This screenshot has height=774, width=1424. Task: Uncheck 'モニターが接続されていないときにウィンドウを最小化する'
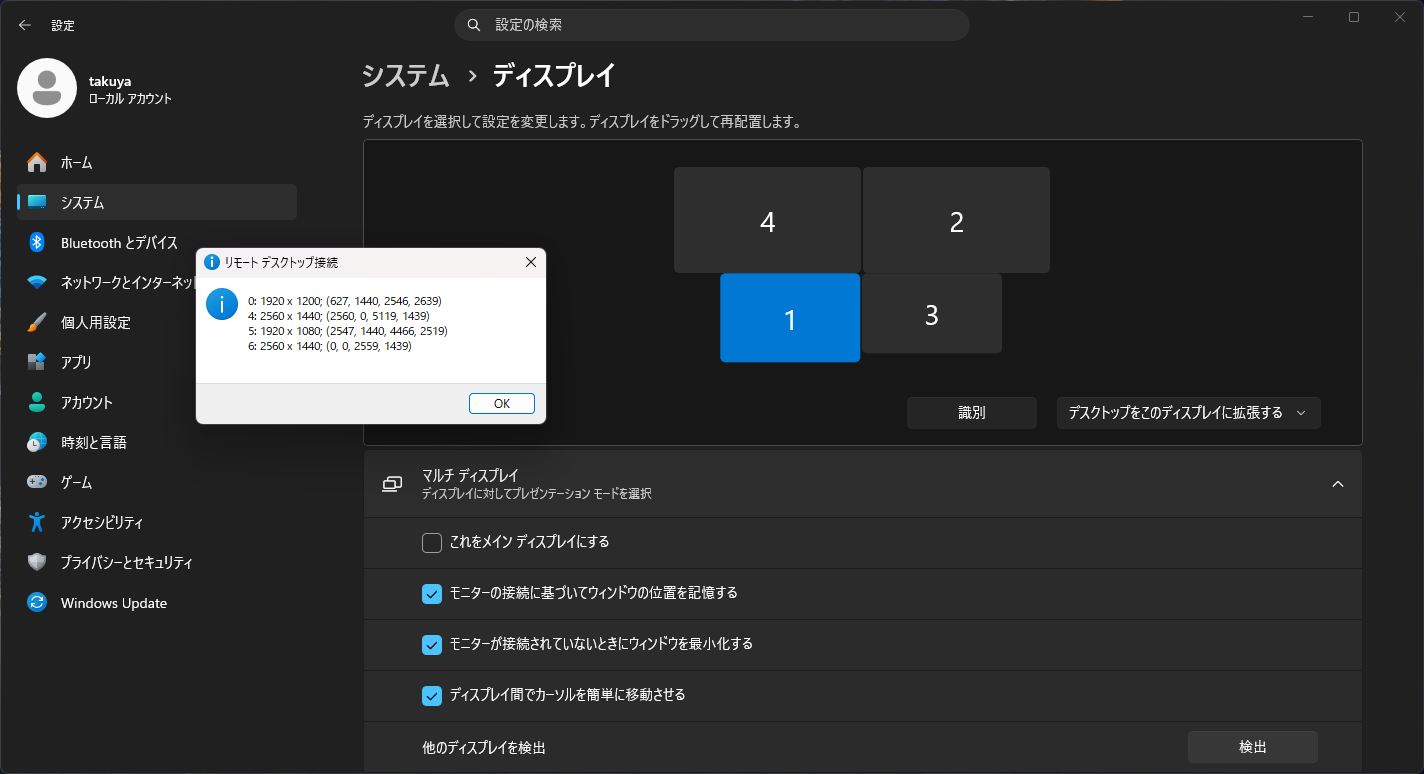pos(432,645)
